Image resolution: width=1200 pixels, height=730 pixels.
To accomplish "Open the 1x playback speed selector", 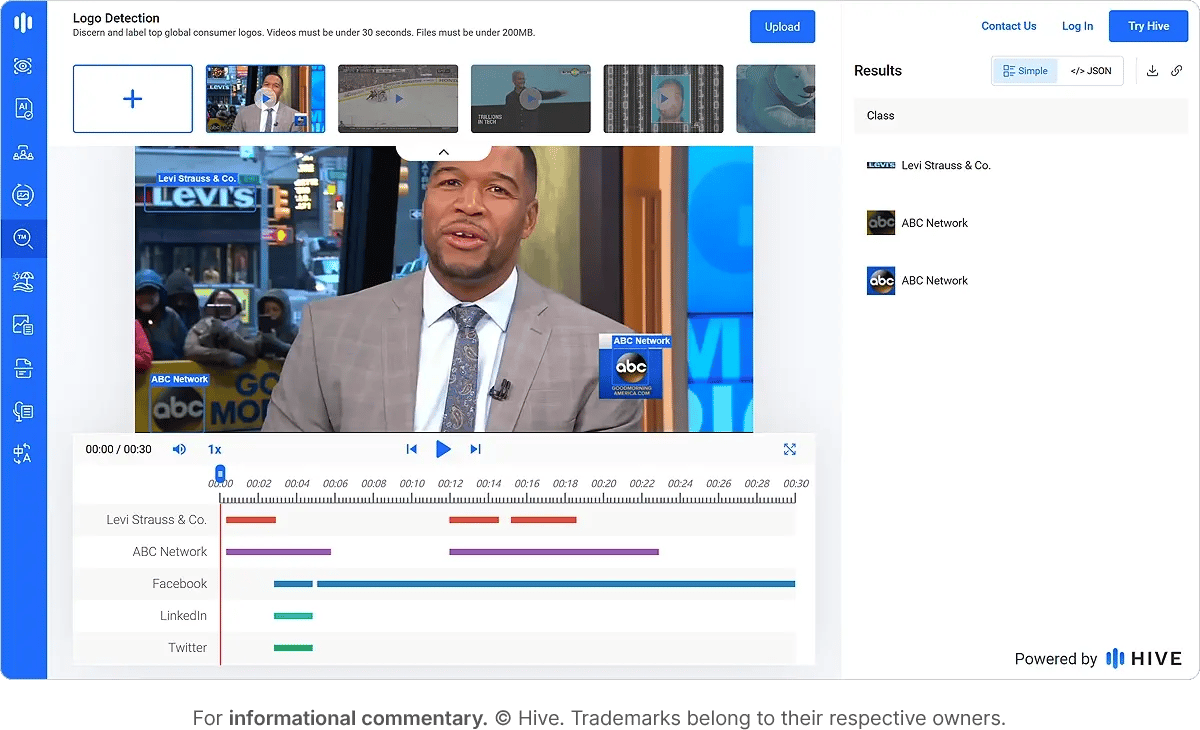I will [x=214, y=449].
